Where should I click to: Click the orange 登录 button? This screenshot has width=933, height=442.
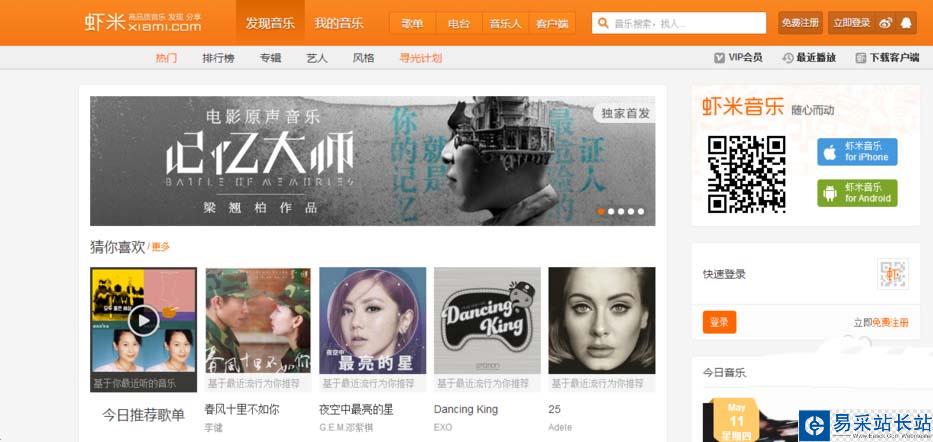(719, 322)
